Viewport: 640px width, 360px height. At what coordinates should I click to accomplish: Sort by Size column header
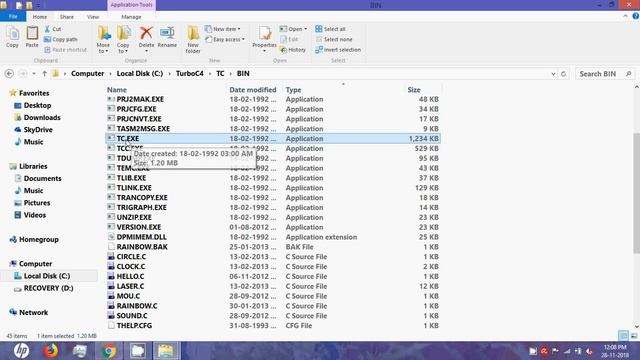(x=413, y=90)
